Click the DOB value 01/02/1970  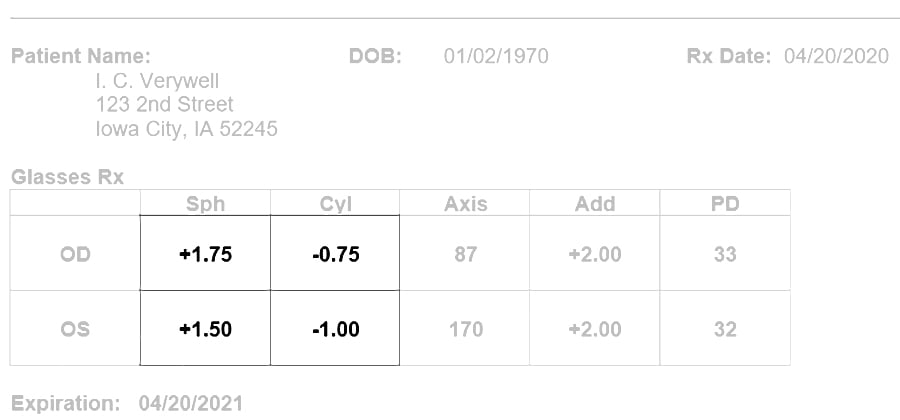click(x=496, y=56)
